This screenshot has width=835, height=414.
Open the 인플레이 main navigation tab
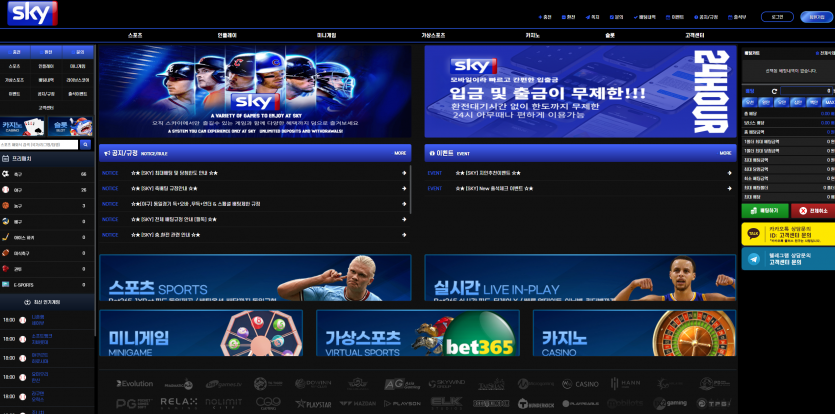(227, 36)
